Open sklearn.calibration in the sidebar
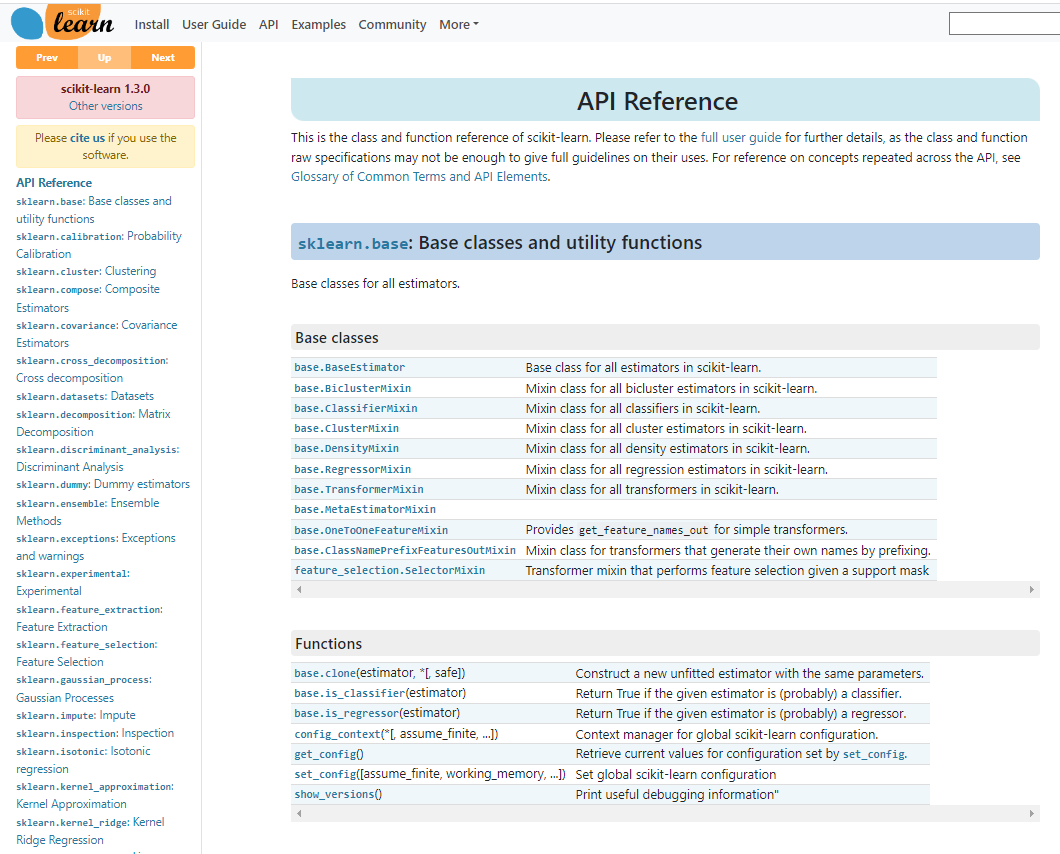The width and height of the screenshot is (1060, 854). [x=99, y=245]
